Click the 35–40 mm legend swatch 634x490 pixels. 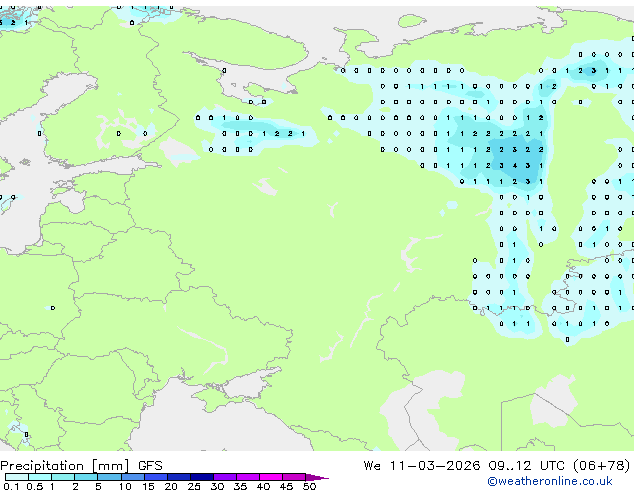(x=247, y=477)
